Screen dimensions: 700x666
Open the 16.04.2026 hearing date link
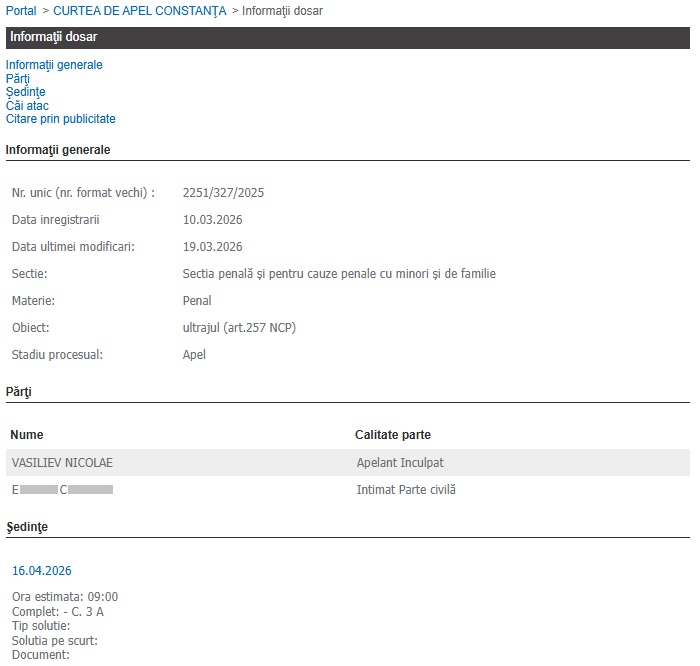41,571
